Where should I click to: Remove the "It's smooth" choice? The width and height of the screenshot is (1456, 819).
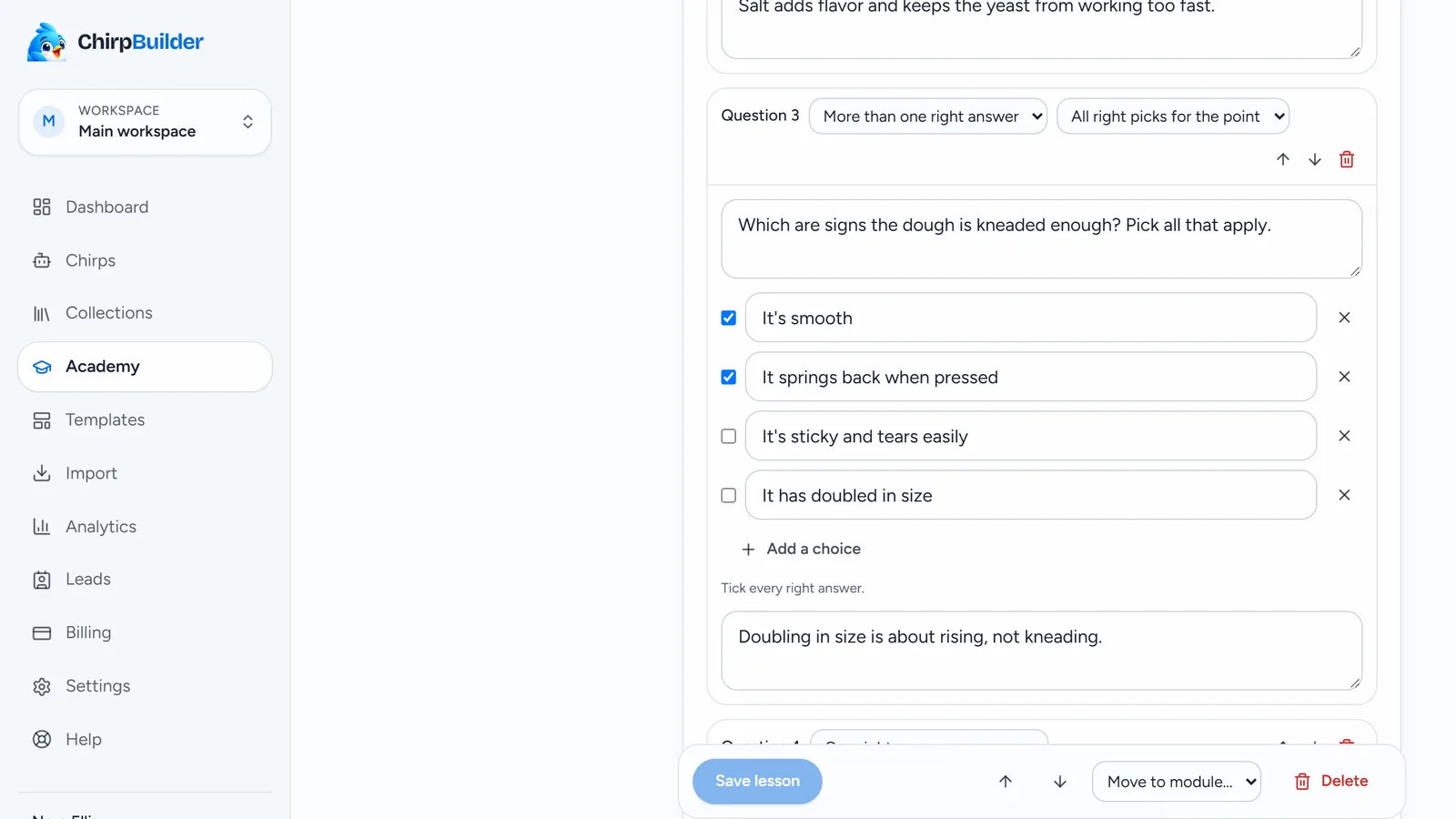click(1344, 318)
